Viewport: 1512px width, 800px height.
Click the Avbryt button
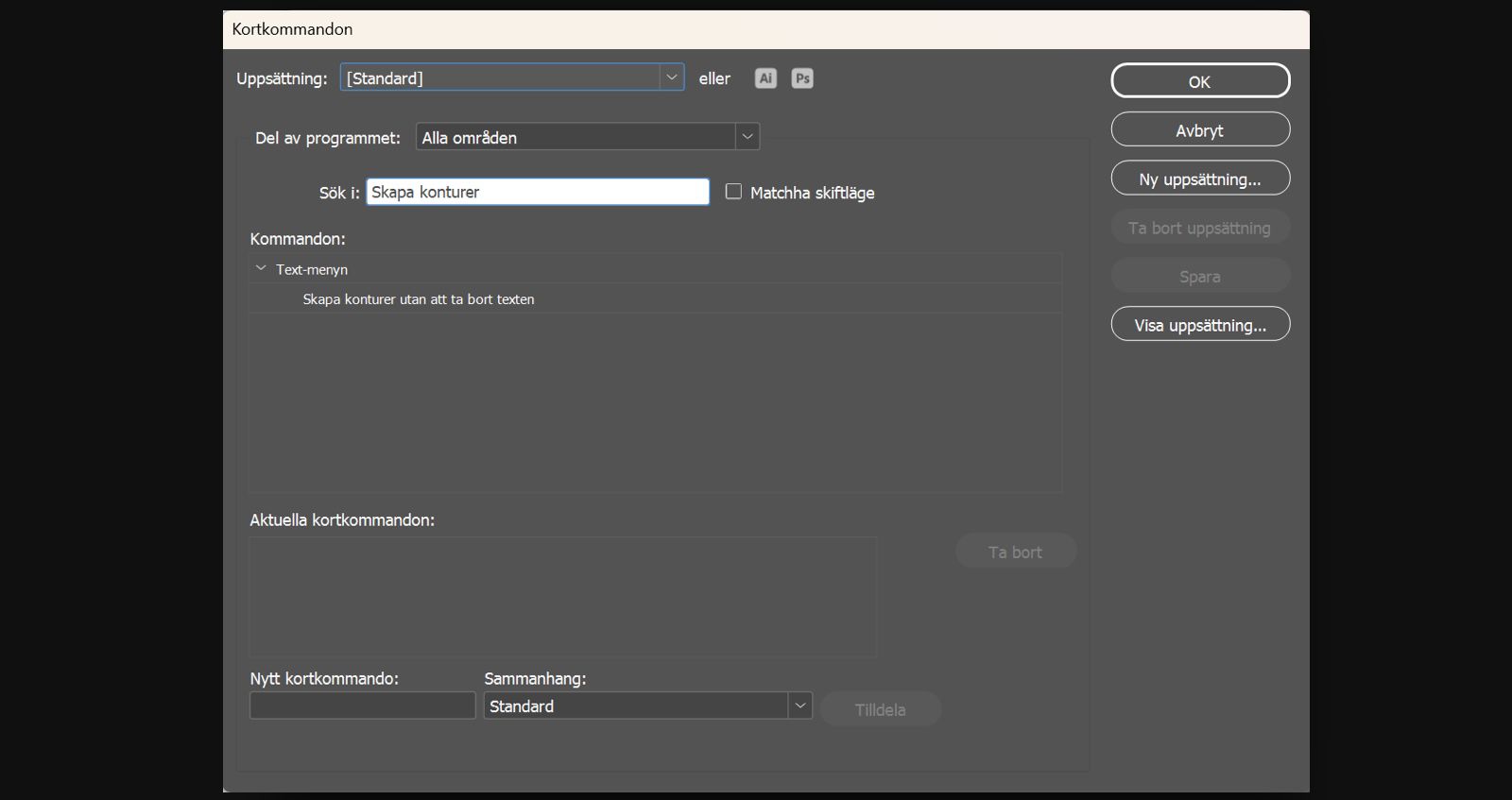click(x=1200, y=130)
